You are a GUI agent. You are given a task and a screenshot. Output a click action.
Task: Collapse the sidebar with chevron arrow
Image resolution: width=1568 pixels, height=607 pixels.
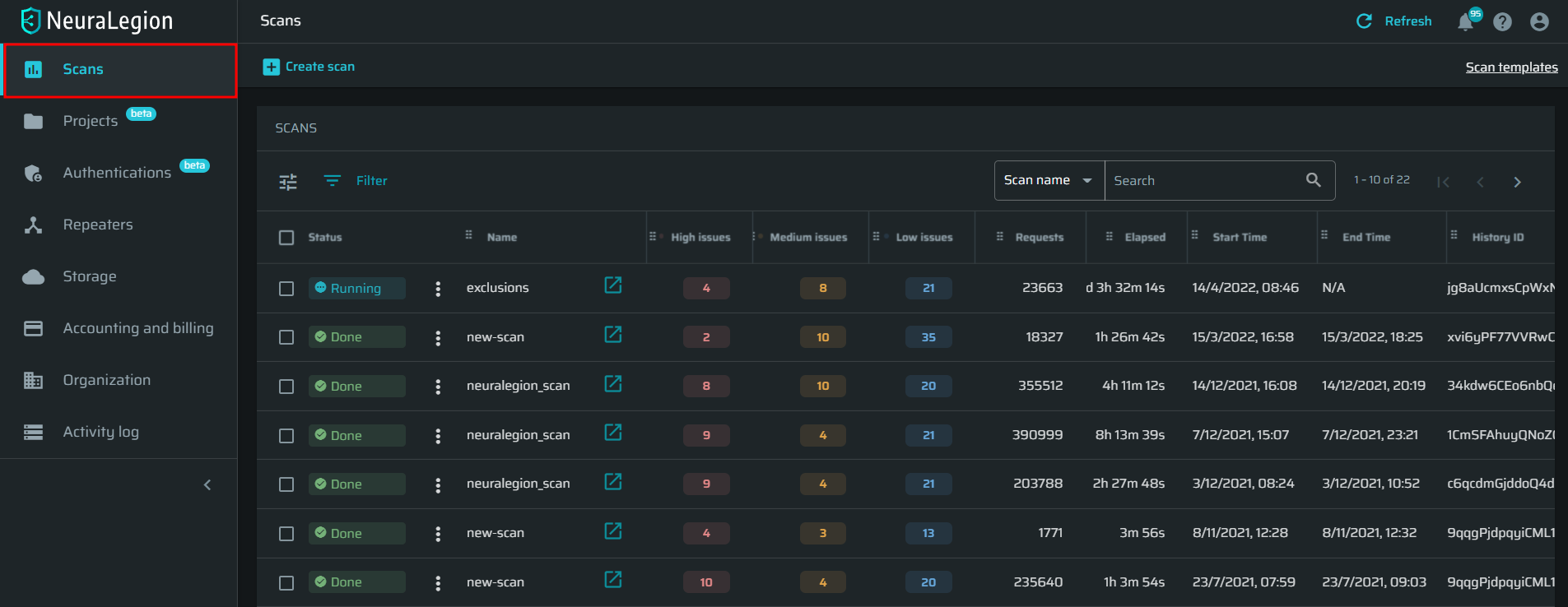(207, 485)
